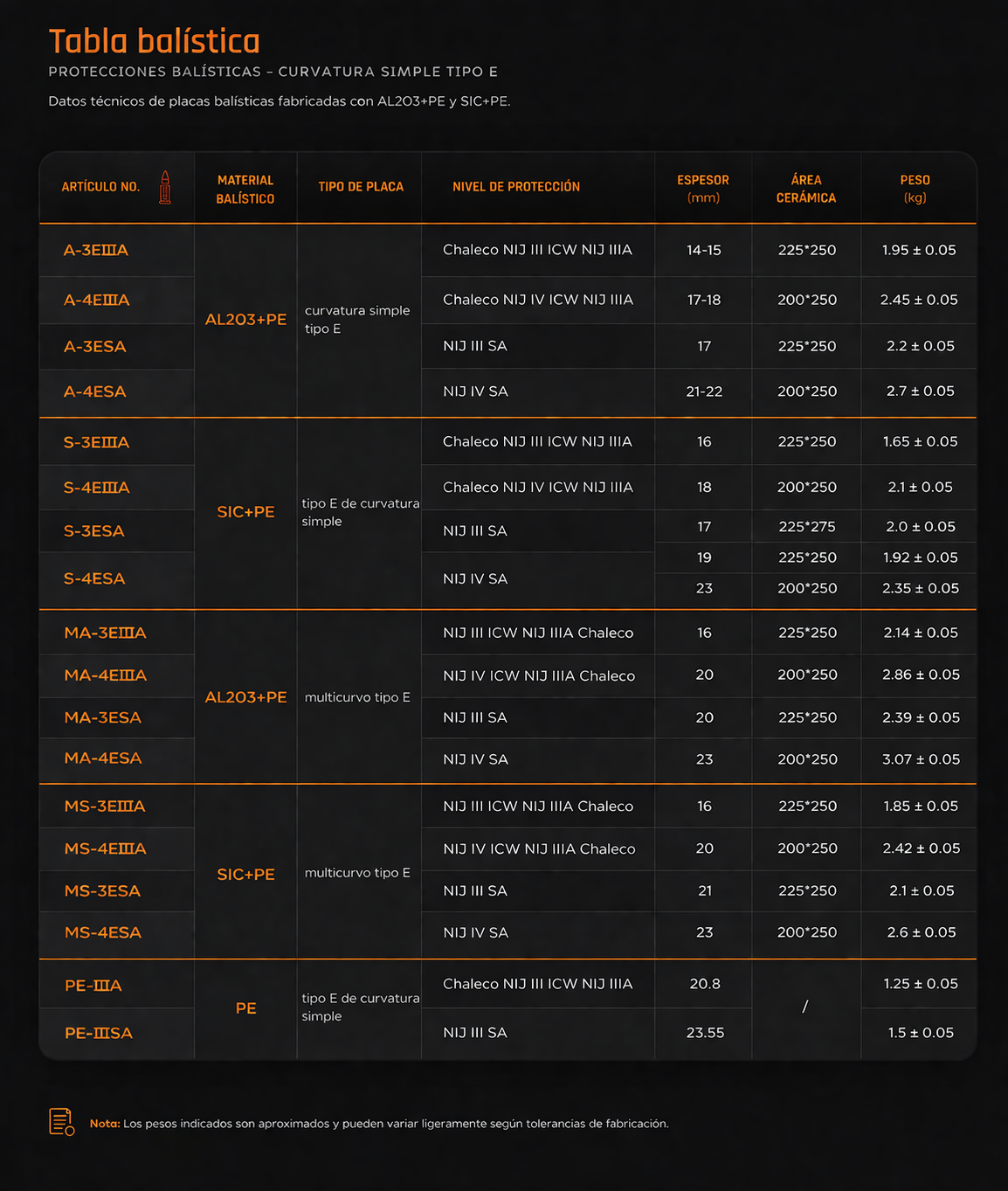Click the Nivel de Protección header
1008x1191 pixels.
(x=515, y=187)
